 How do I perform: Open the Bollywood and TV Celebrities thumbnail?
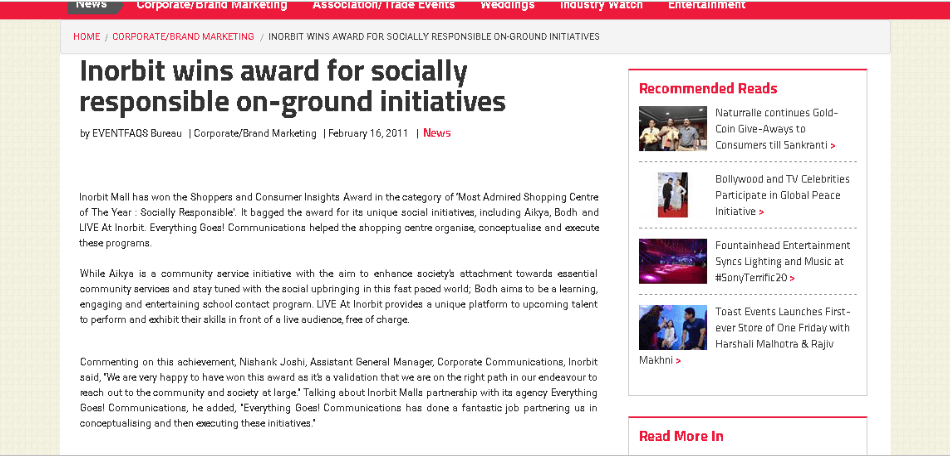coord(673,194)
